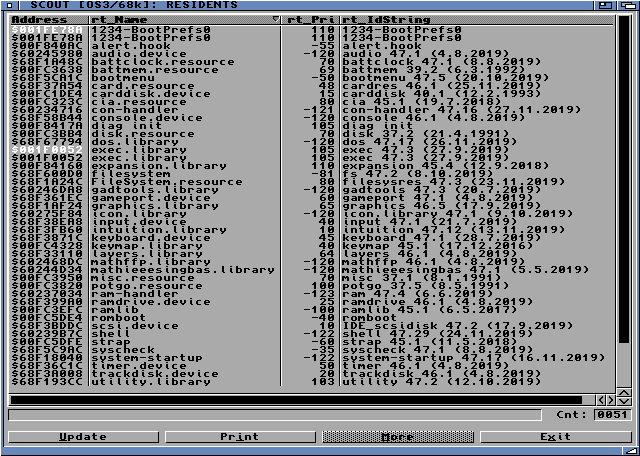Image resolution: width=640 pixels, height=456 pixels.
Task: Sort by the rt_Name column header
Action: (185, 20)
